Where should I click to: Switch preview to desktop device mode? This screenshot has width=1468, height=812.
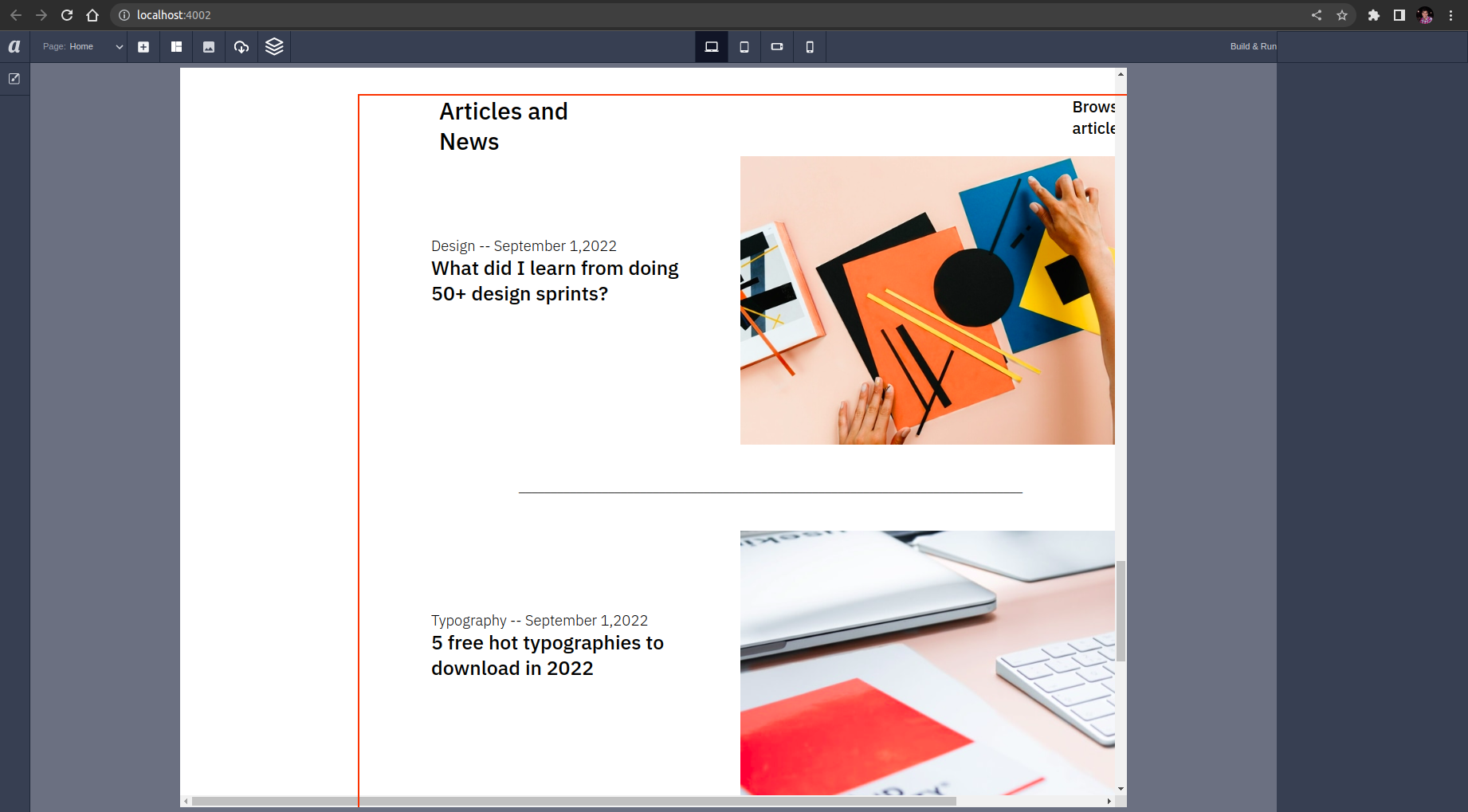point(712,46)
